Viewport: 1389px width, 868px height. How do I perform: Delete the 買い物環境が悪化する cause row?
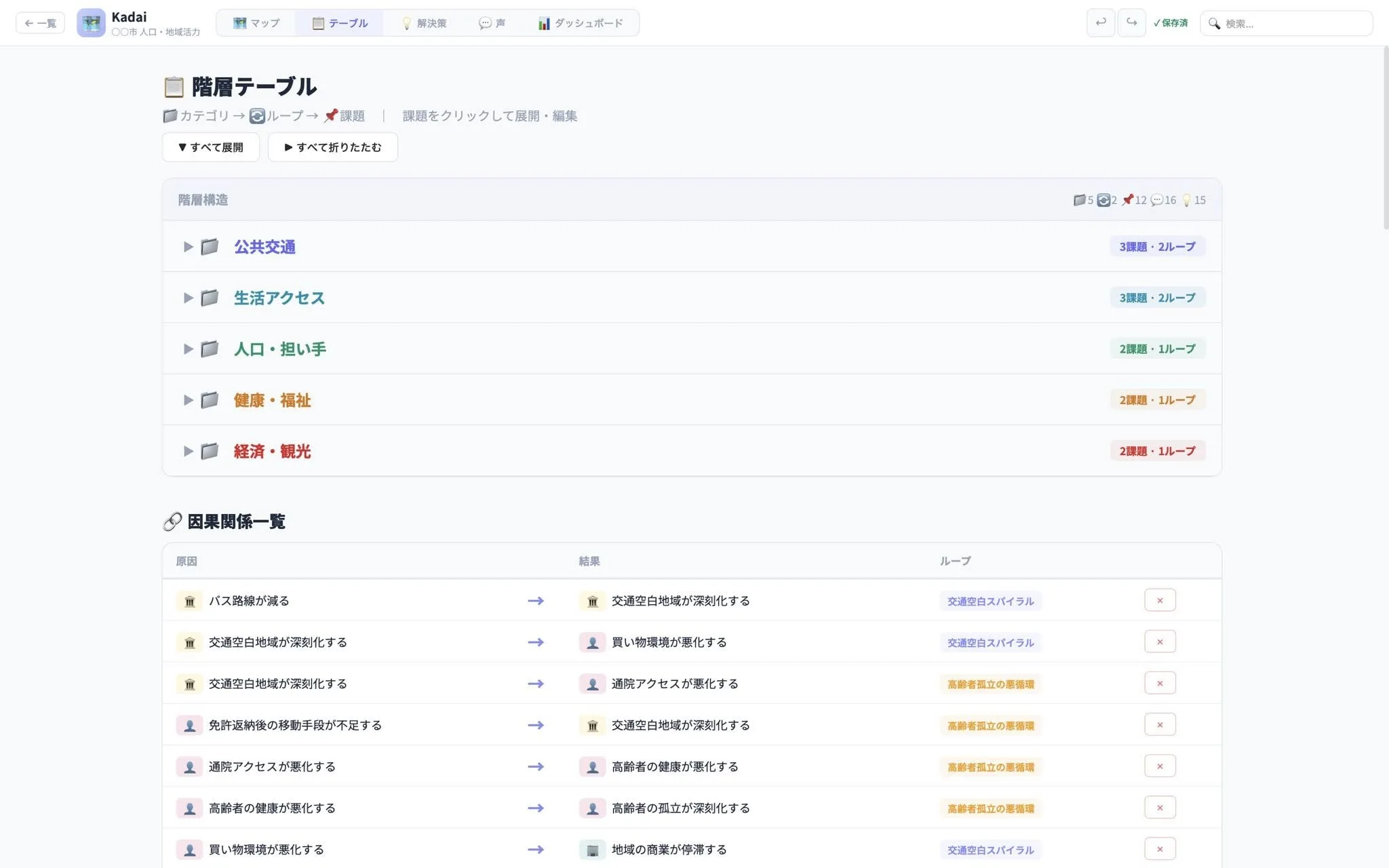click(x=1160, y=848)
